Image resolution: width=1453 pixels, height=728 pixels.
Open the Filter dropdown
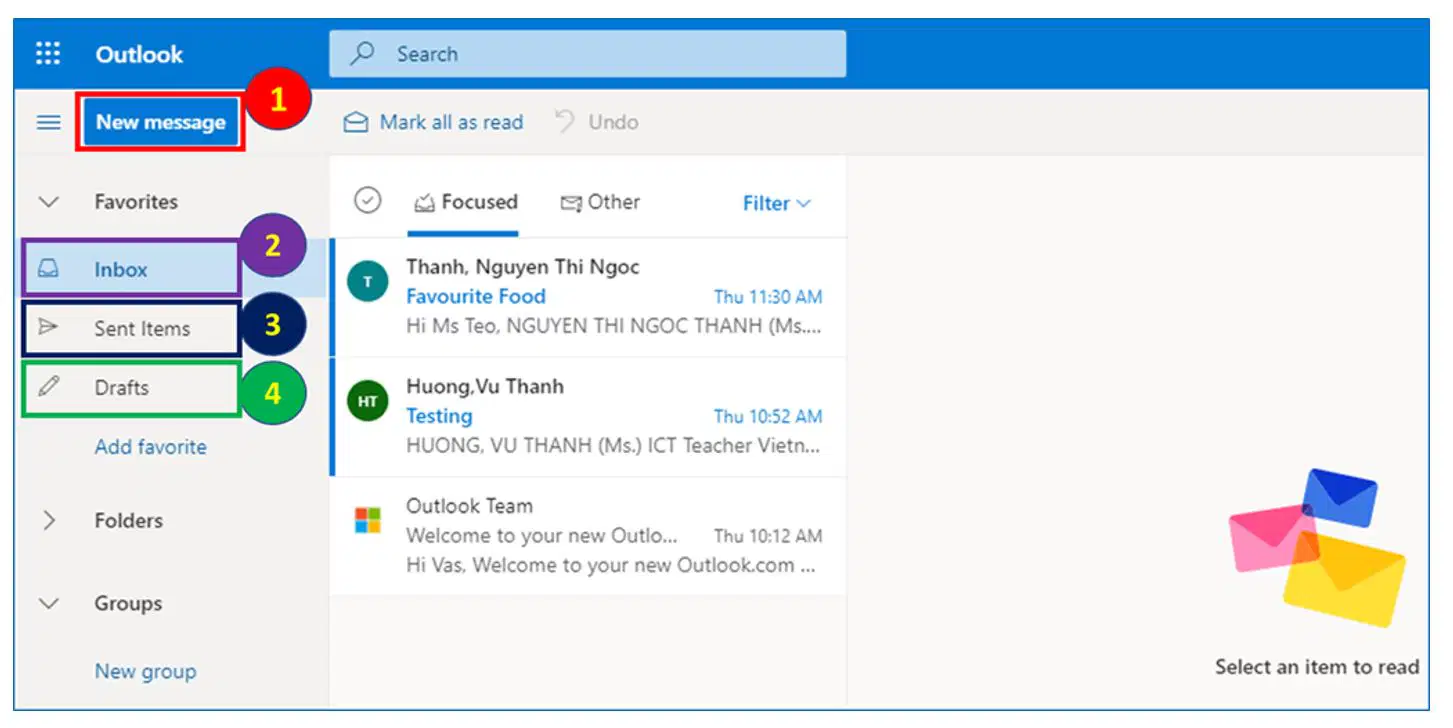click(x=777, y=203)
